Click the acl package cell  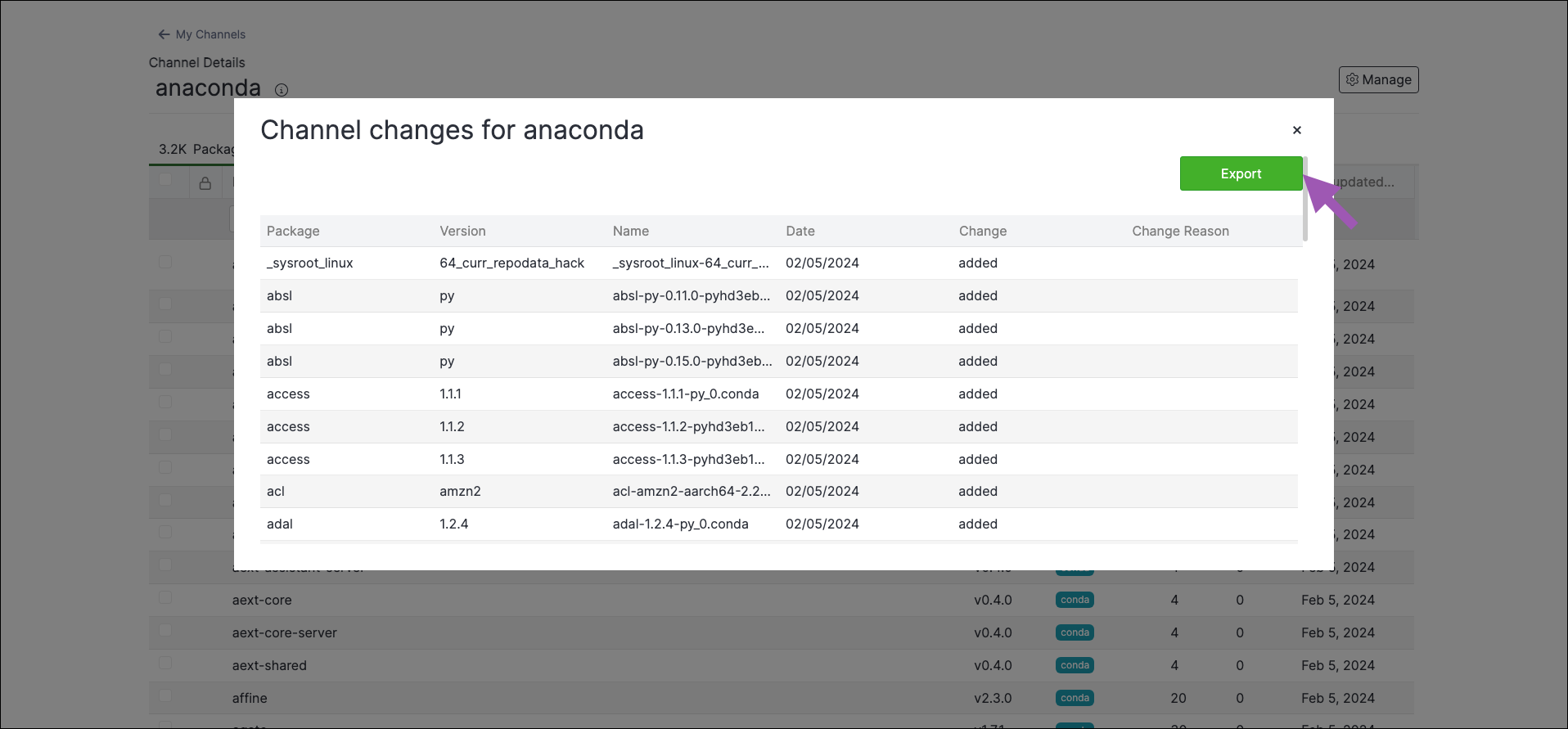pyautogui.click(x=276, y=491)
